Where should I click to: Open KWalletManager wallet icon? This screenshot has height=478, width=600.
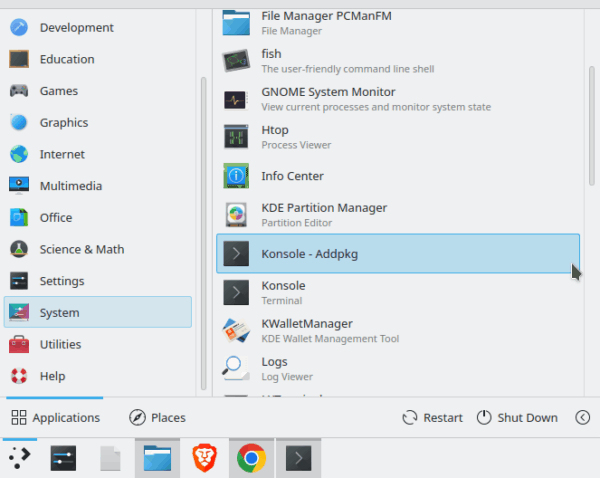pyautogui.click(x=236, y=331)
